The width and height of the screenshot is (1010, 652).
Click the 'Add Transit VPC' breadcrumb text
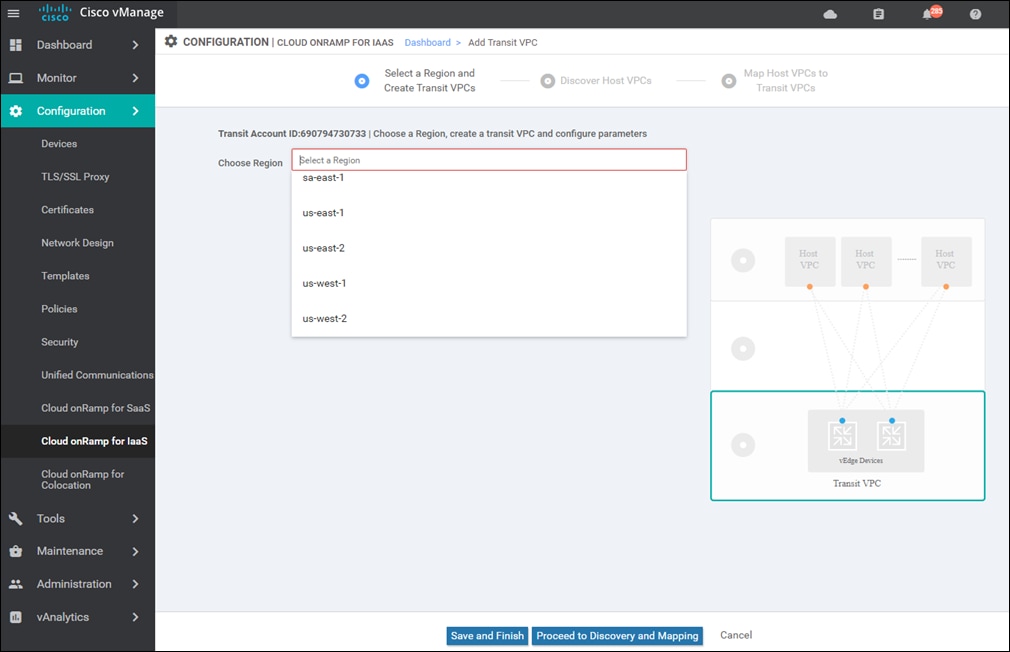point(502,43)
